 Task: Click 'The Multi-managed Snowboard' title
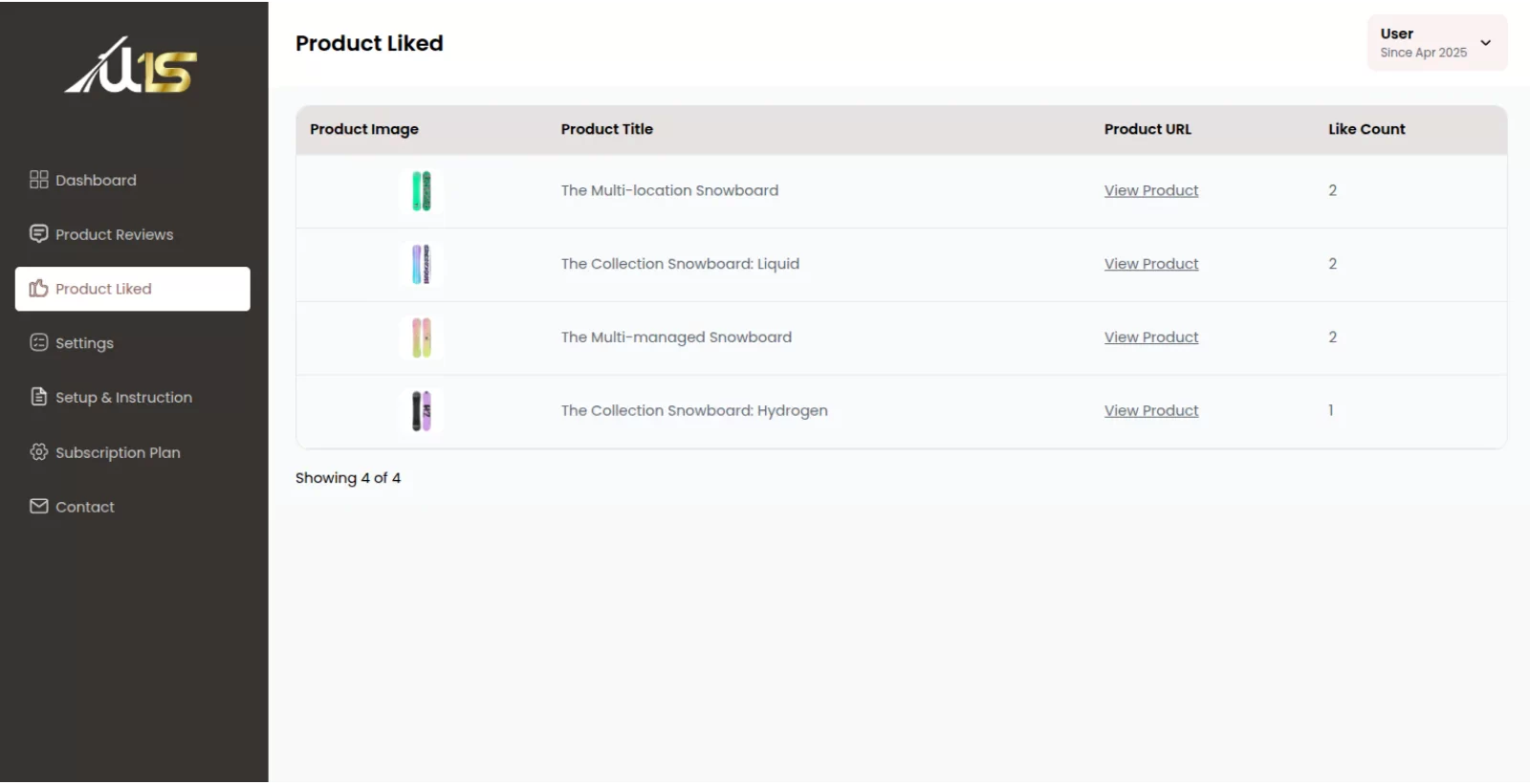(x=676, y=338)
